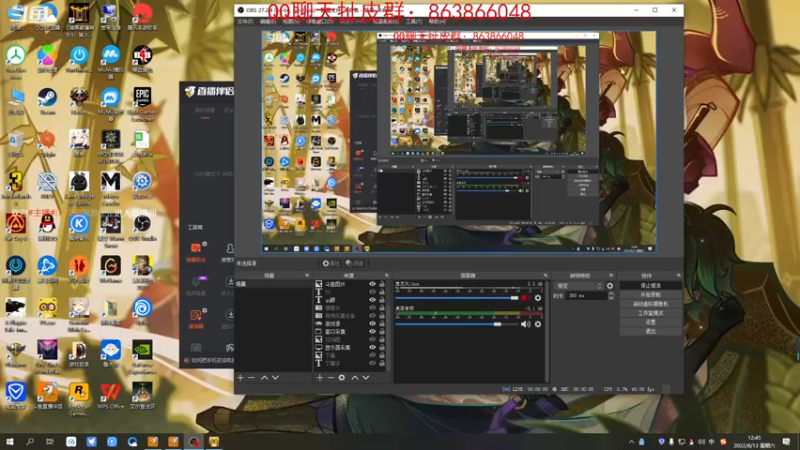This screenshot has height=450, width=800.
Task: Toggle lock on 显示器采集 source
Action: click(x=382, y=347)
